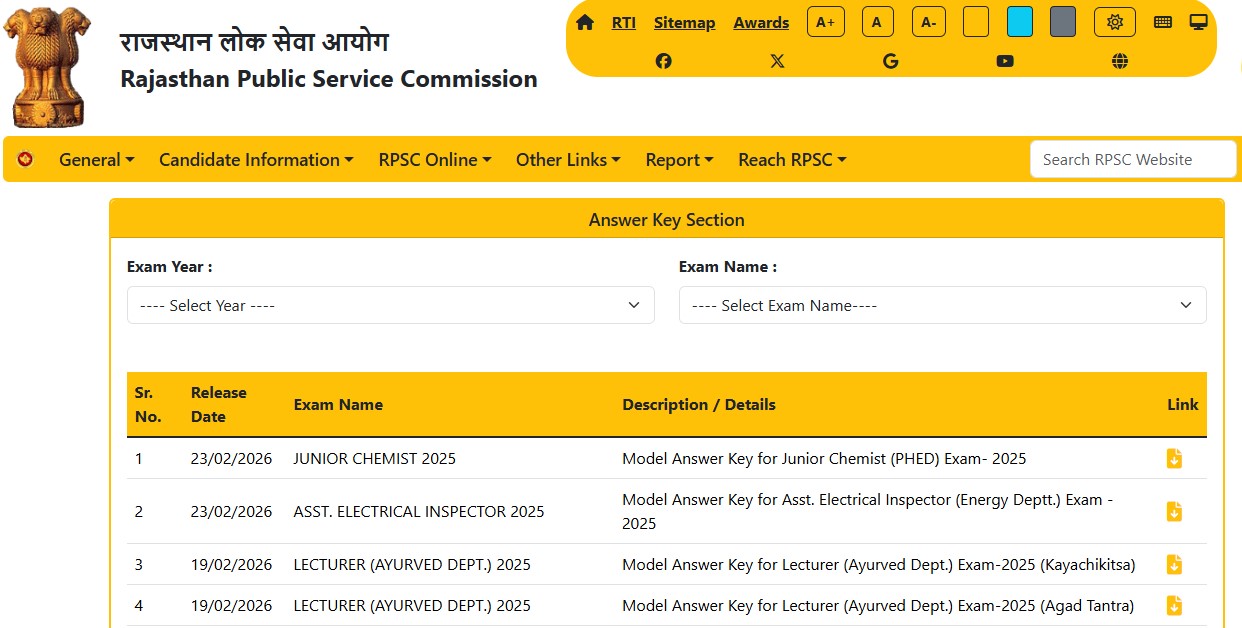Click the home icon in the top bar

585,20
